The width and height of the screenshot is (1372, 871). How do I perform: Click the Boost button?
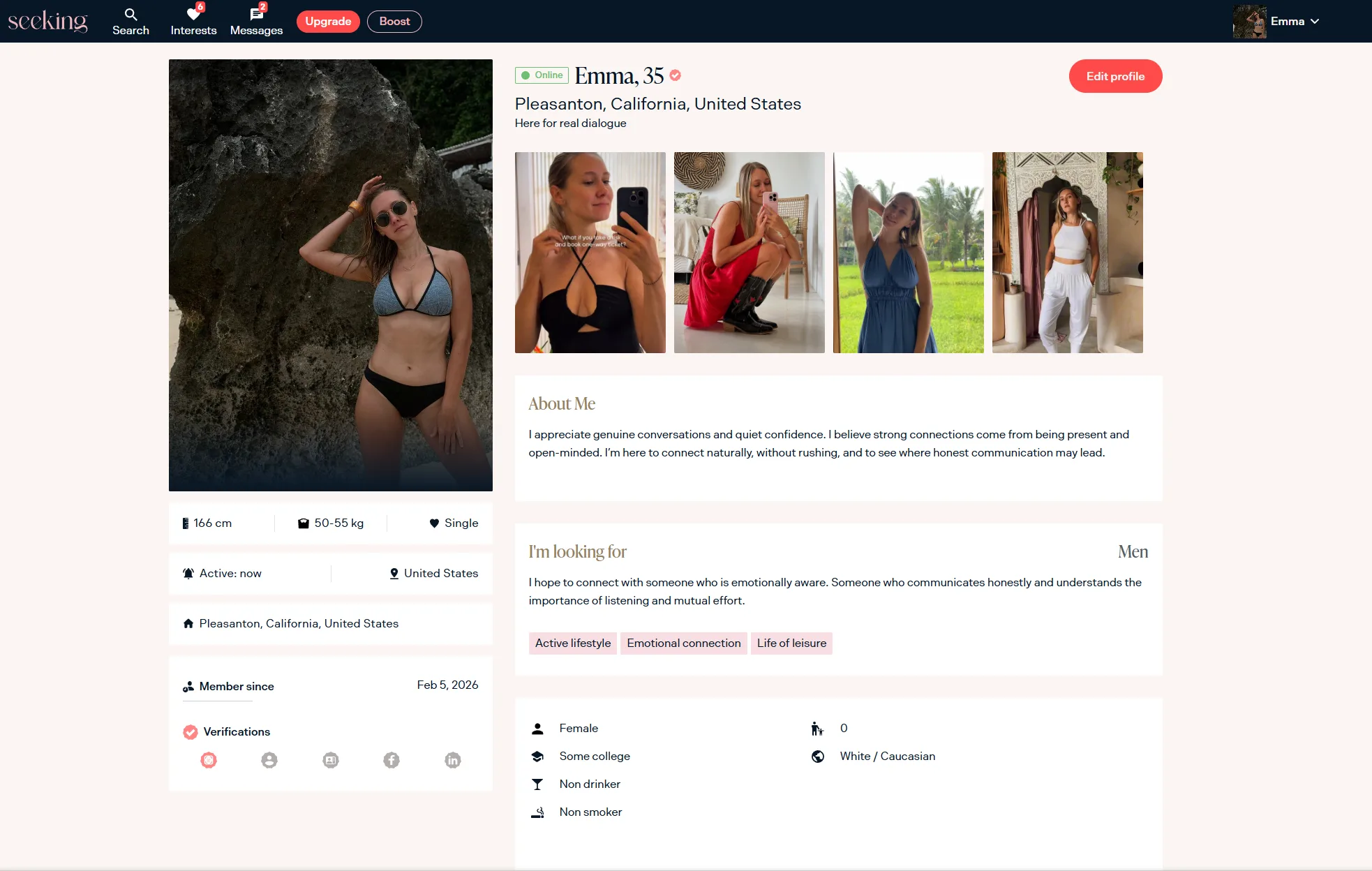394,22
